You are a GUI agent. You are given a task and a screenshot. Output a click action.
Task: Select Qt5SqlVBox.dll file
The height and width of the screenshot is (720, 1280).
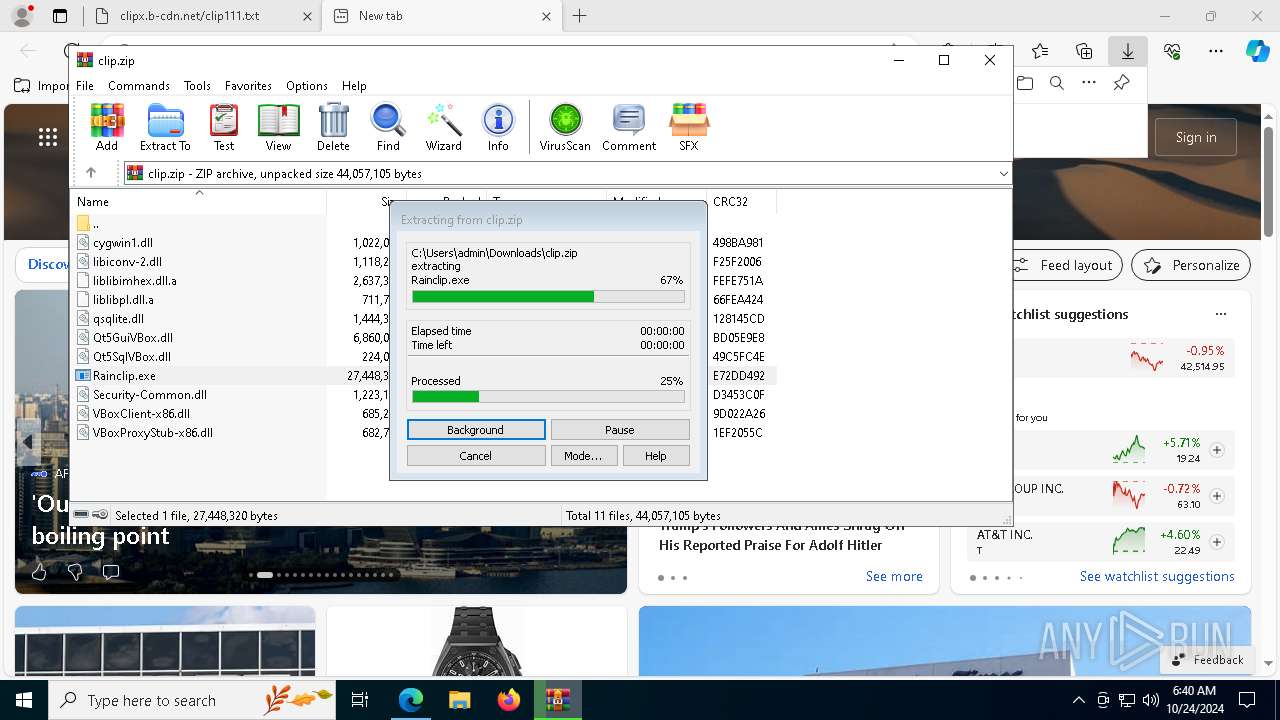point(131,357)
